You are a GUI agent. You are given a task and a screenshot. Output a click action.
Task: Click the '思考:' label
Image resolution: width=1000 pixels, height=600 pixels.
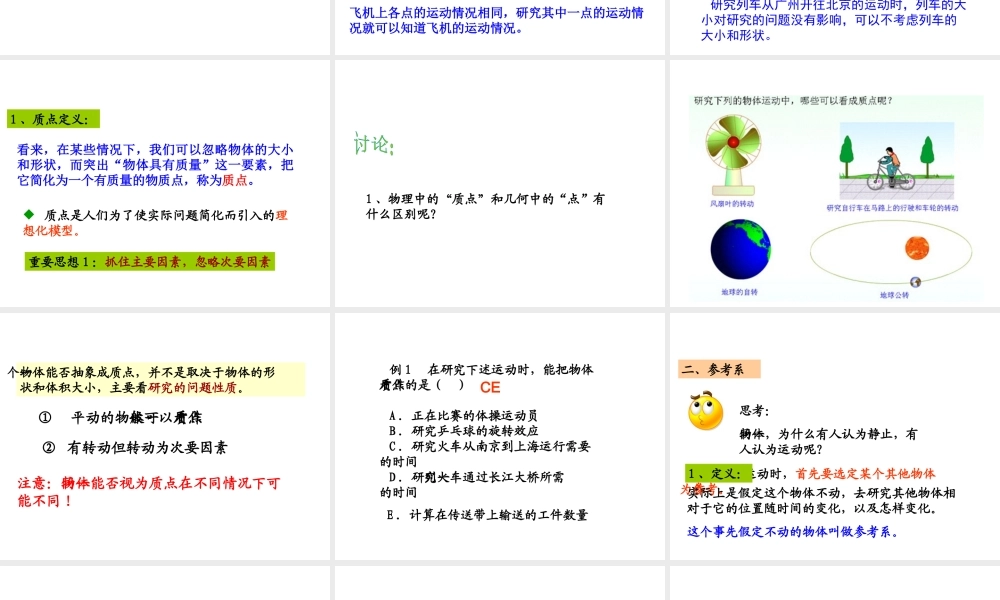754,411
